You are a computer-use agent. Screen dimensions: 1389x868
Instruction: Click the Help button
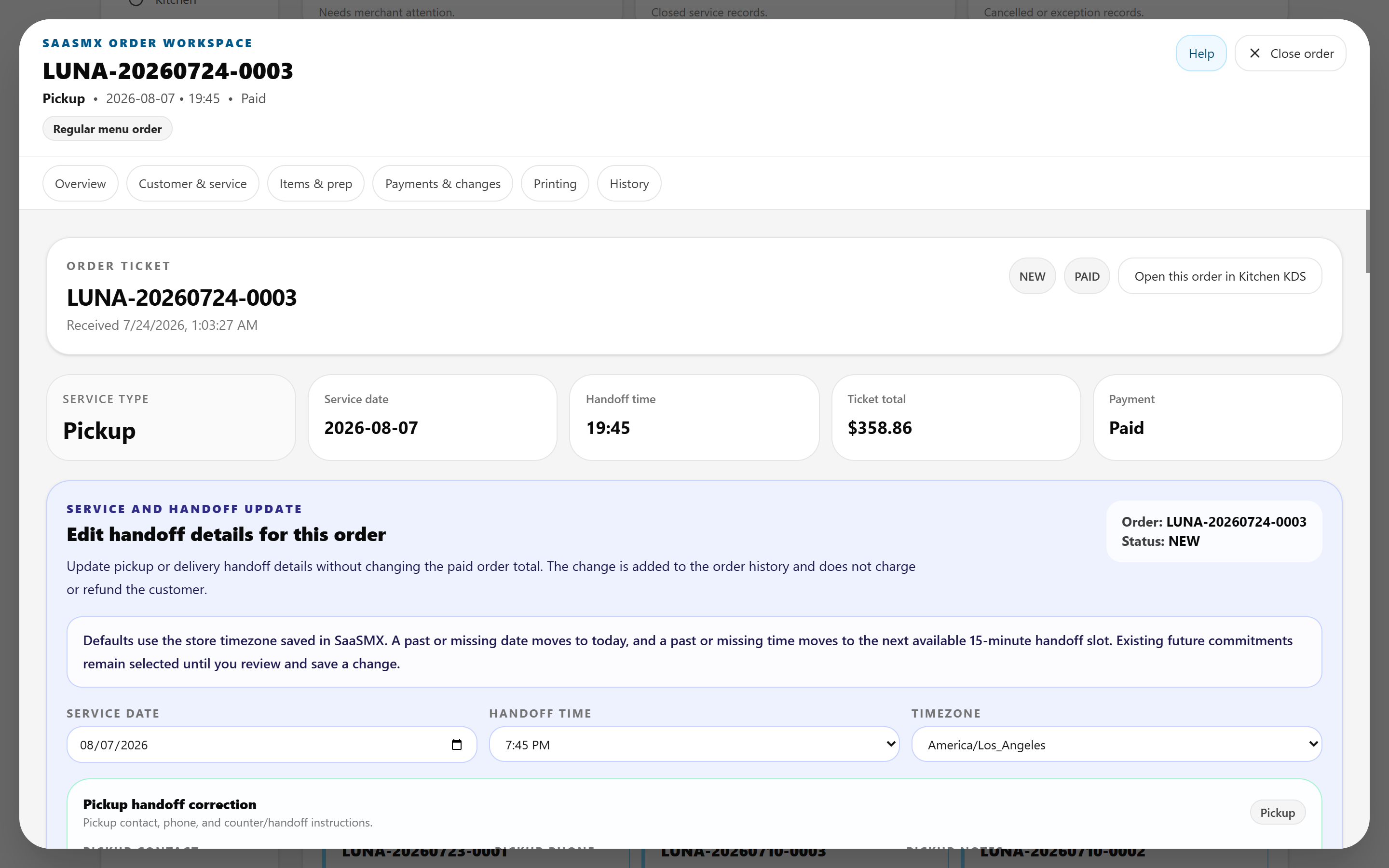[x=1201, y=54]
